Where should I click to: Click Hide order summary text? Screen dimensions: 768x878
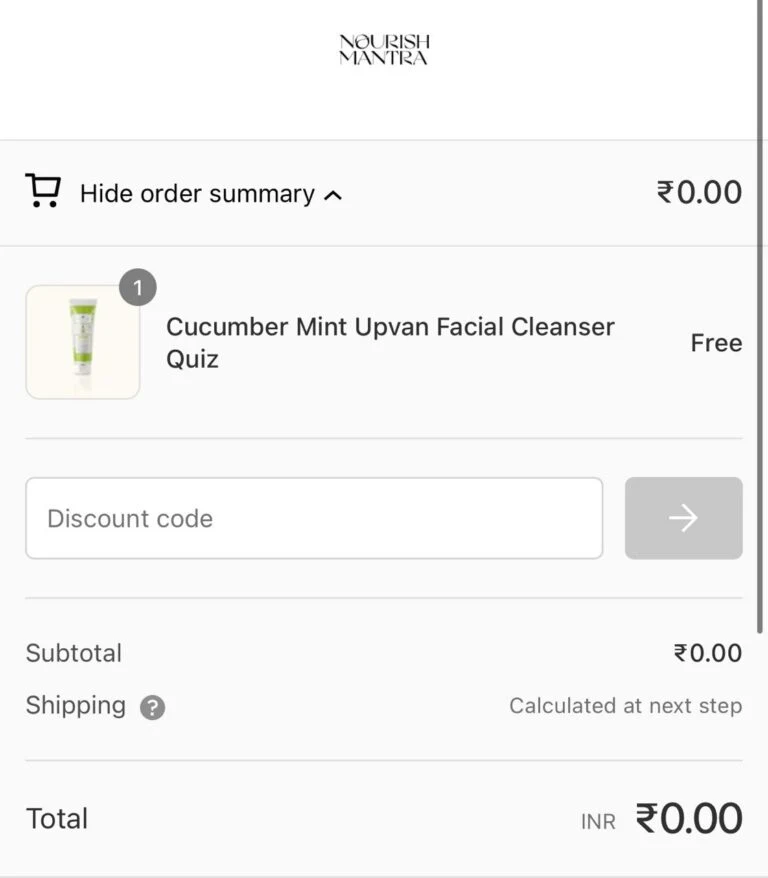click(197, 194)
